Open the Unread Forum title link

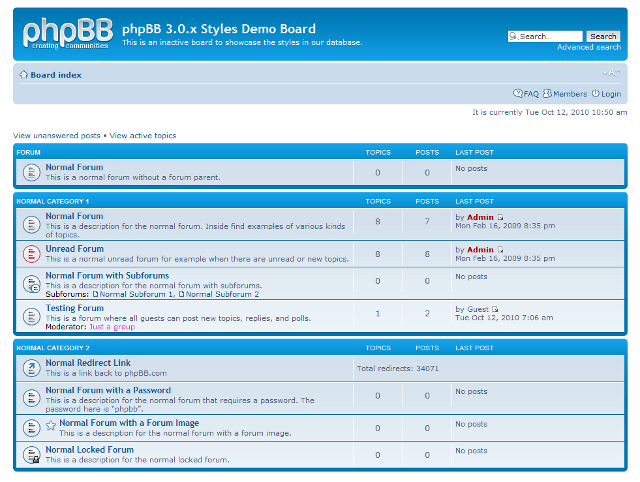[75, 249]
